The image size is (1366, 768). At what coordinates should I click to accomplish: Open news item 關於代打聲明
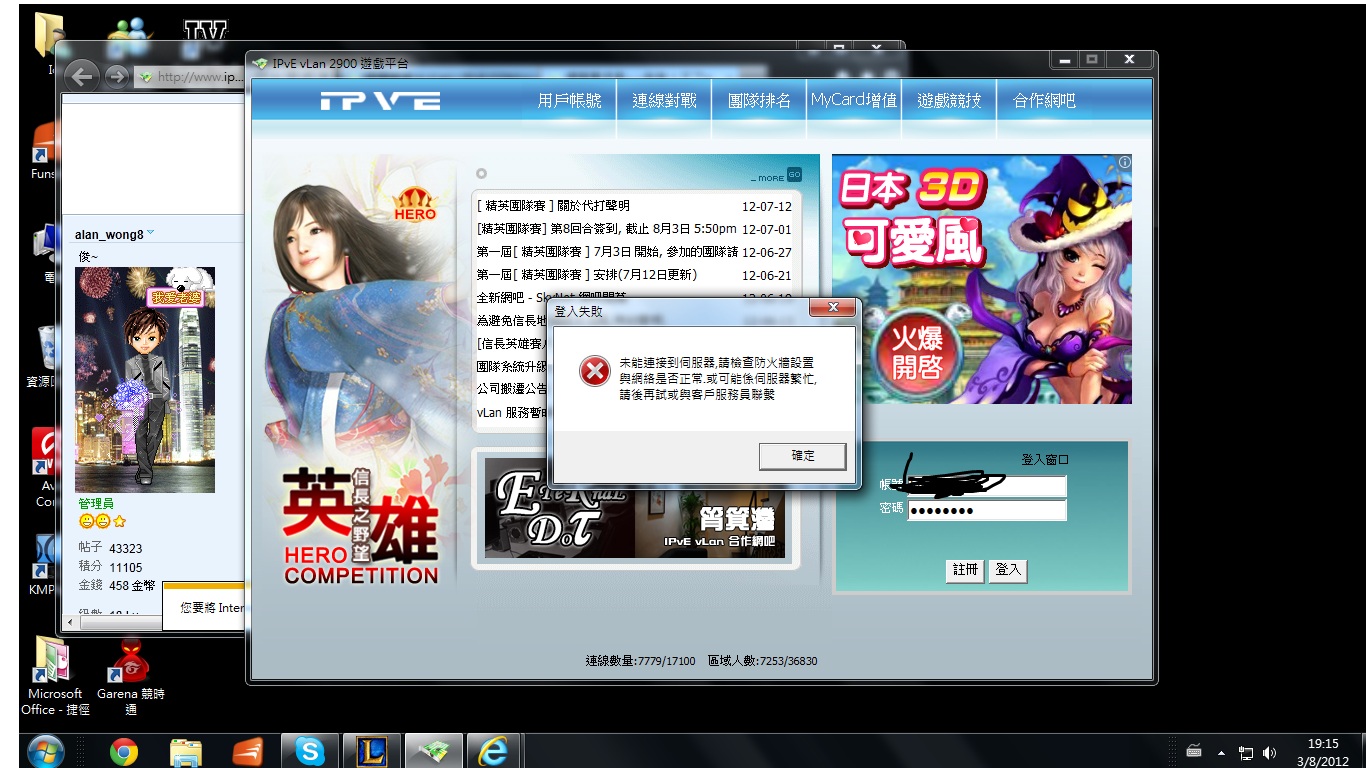553,206
